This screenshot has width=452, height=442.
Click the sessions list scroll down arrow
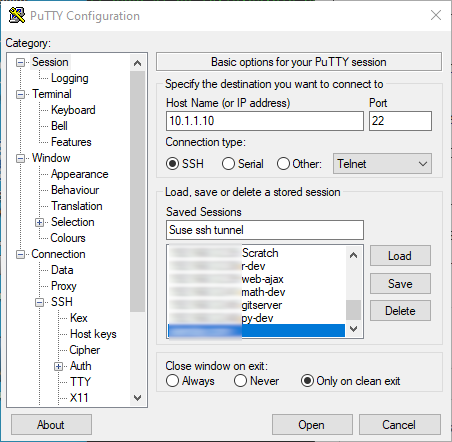354,329
